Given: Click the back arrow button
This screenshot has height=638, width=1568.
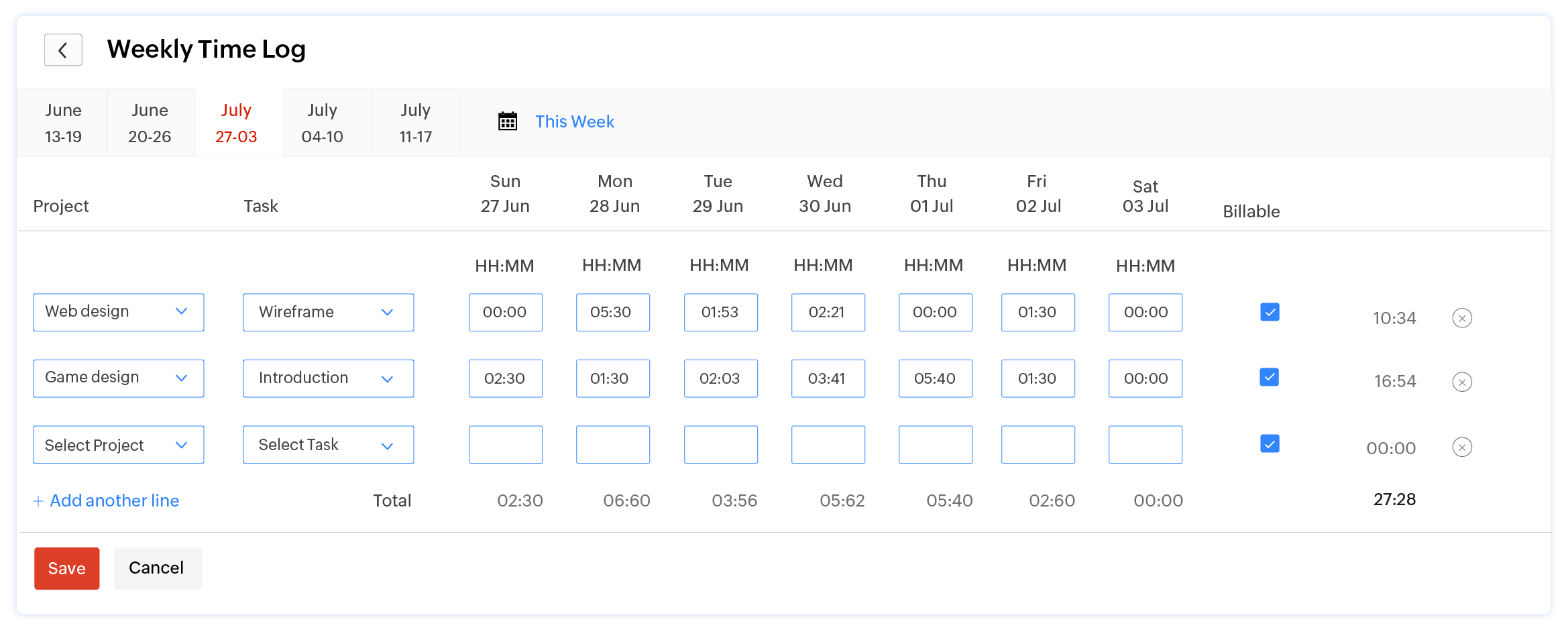Looking at the screenshot, I should pyautogui.click(x=63, y=50).
